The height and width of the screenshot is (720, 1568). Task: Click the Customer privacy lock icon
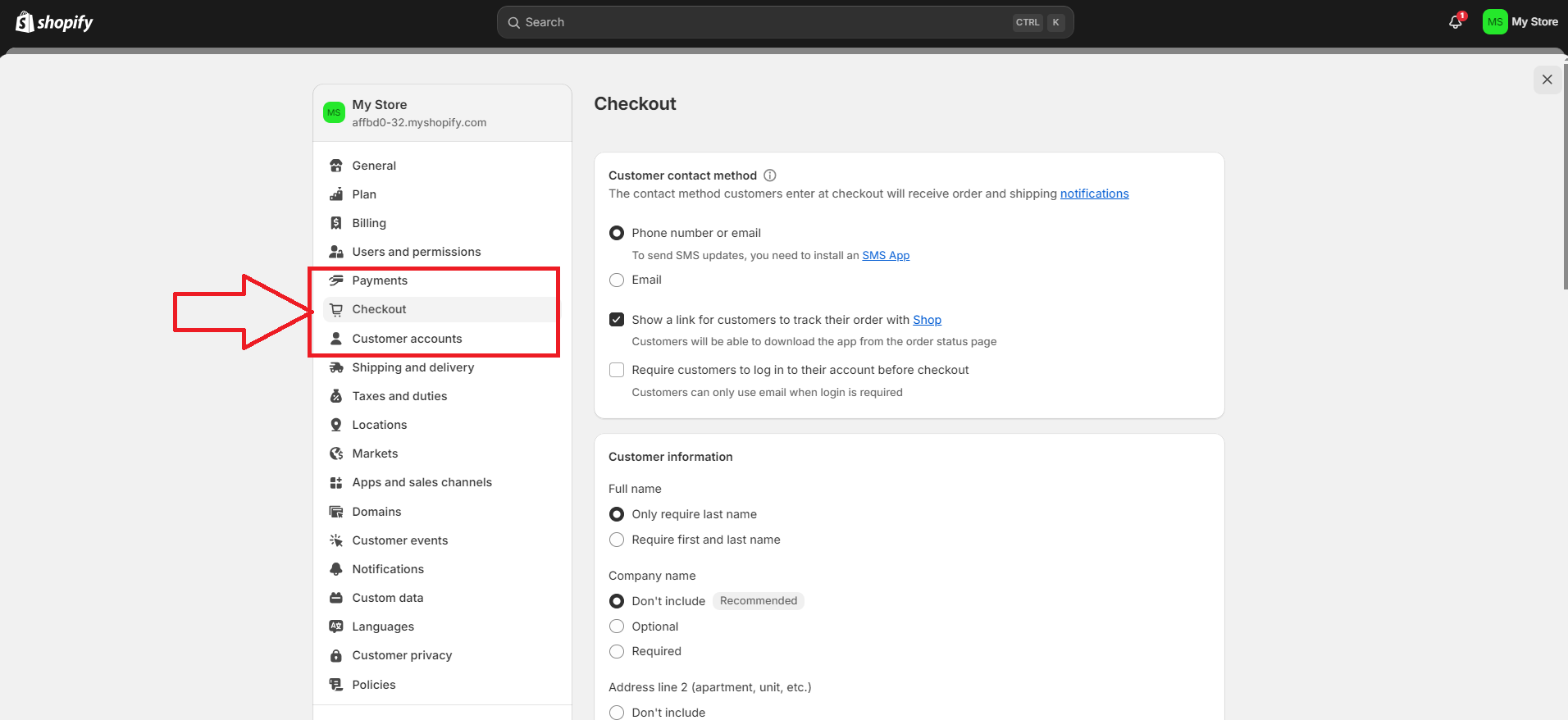[x=336, y=655]
